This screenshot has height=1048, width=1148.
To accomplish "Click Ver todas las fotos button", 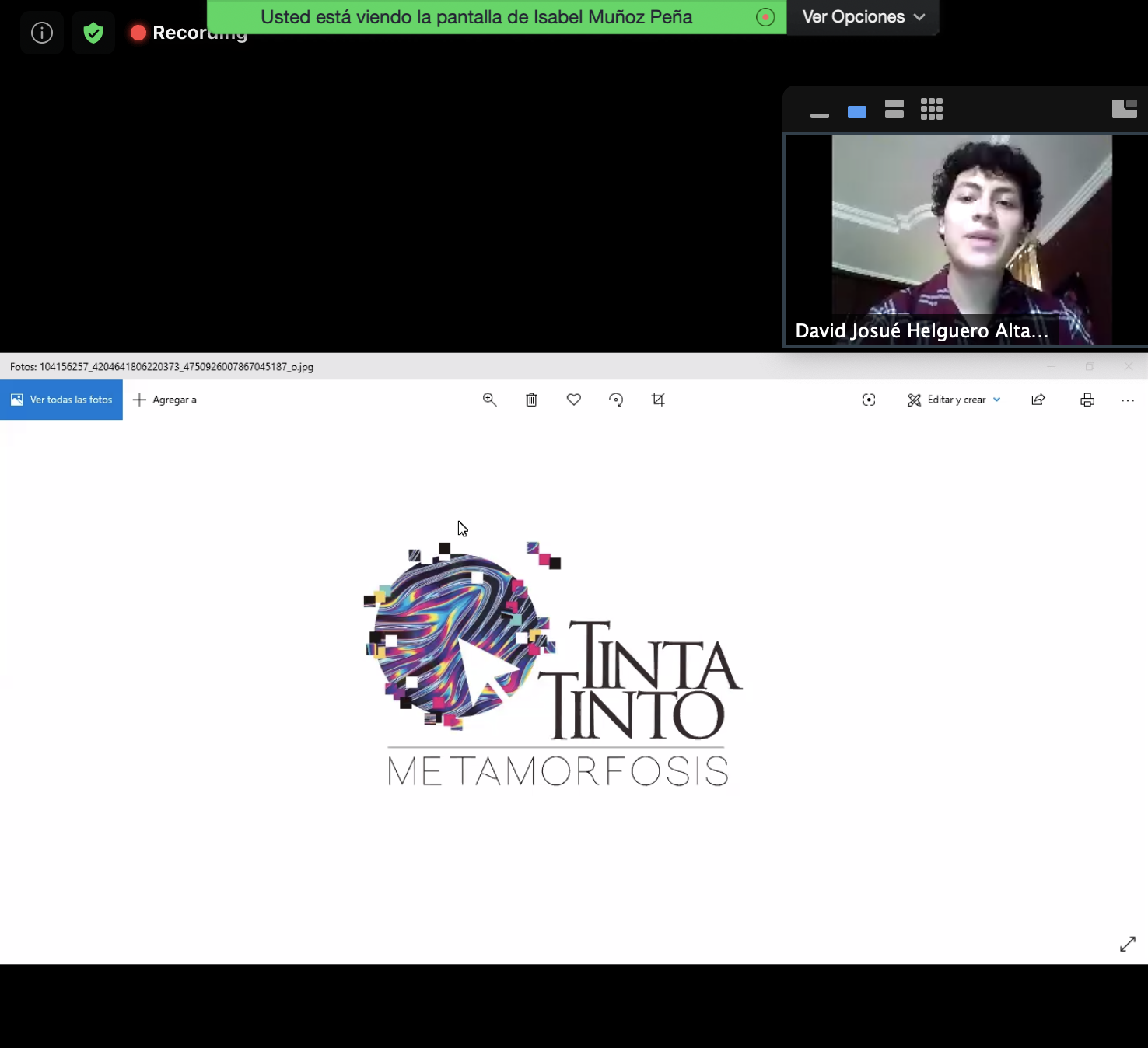I will pyautogui.click(x=61, y=400).
